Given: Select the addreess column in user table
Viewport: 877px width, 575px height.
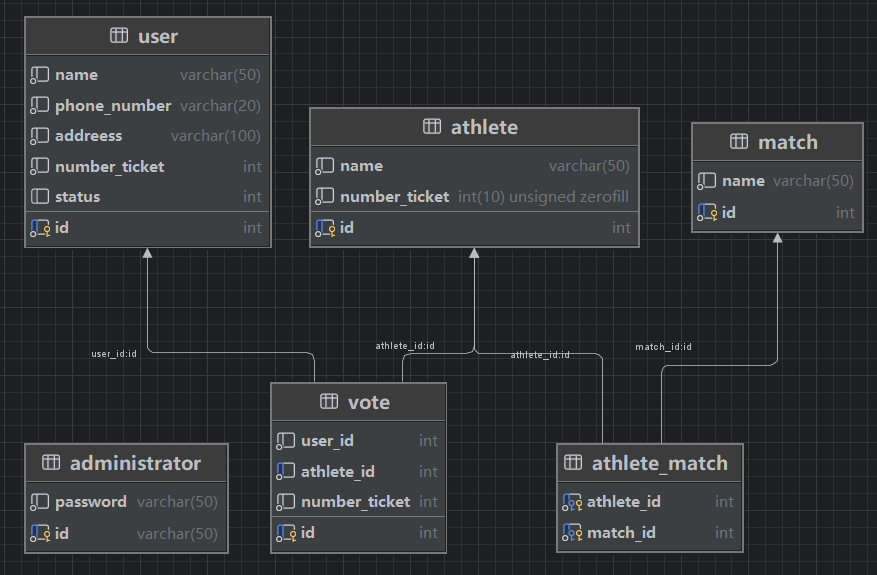Looking at the screenshot, I should [x=89, y=136].
